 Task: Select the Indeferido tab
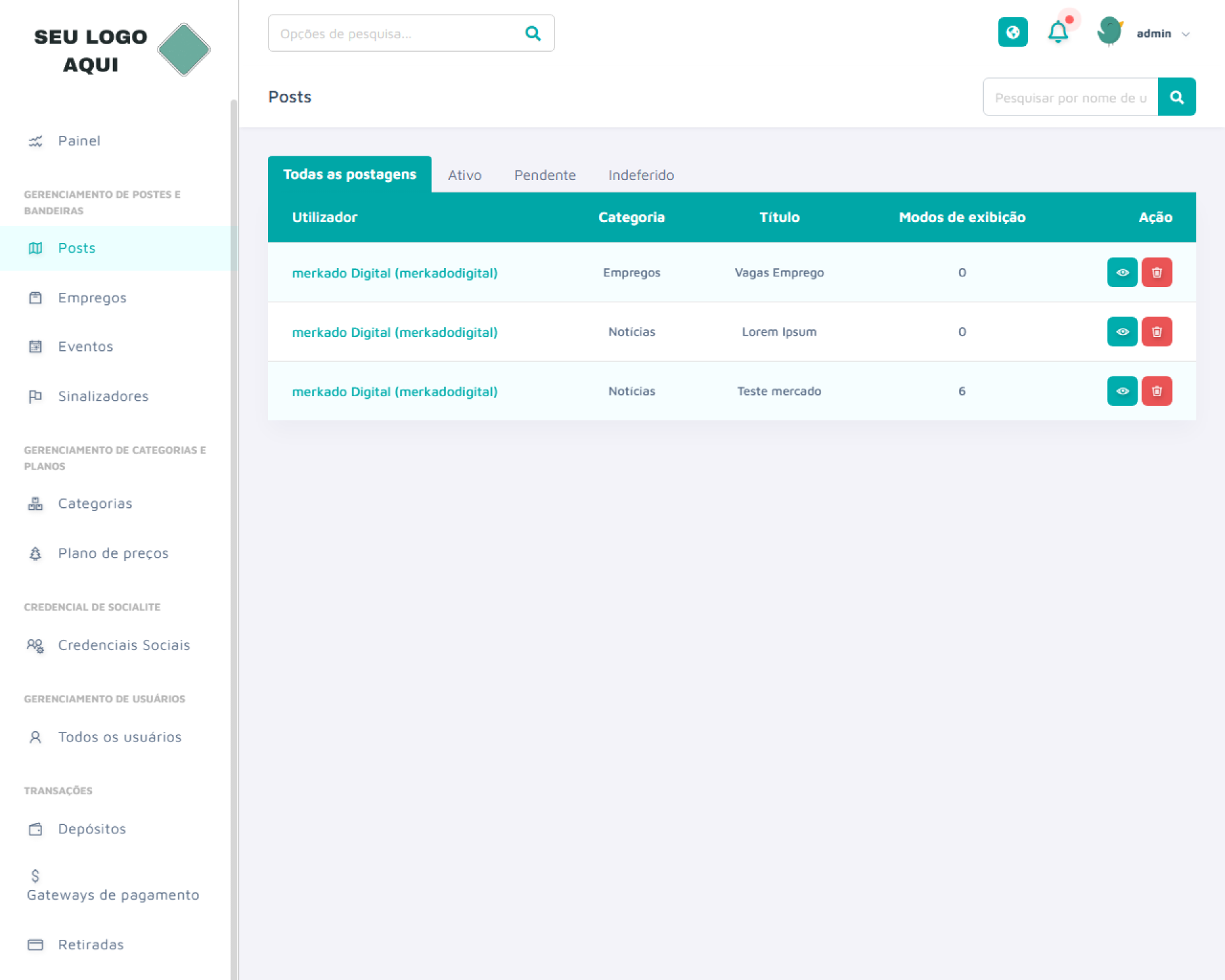(641, 175)
